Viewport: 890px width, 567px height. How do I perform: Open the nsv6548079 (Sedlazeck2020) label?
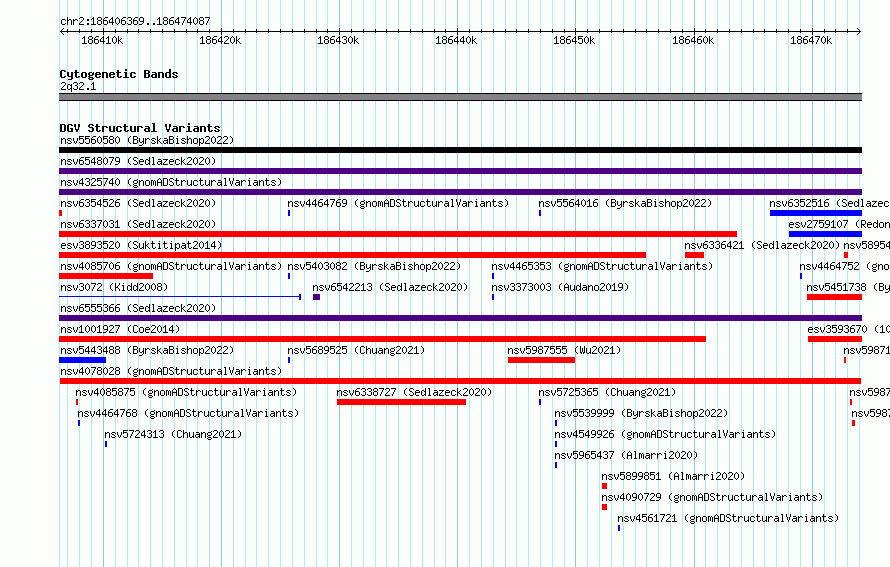(x=138, y=161)
